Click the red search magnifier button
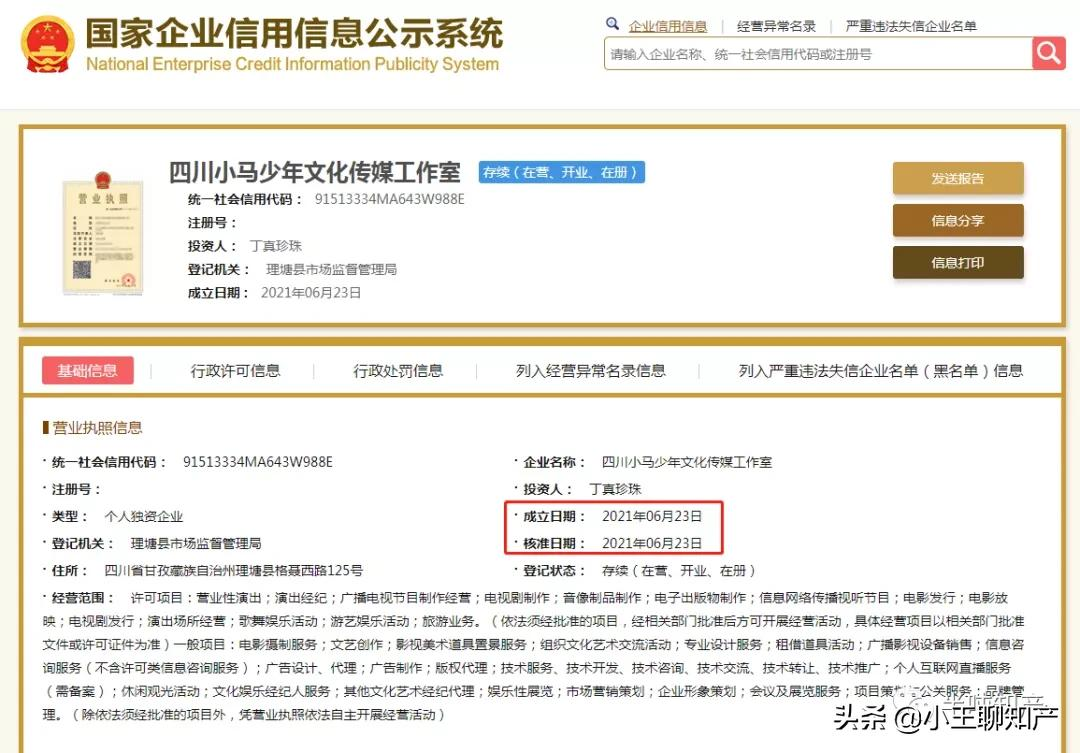The width and height of the screenshot is (1080, 753). pyautogui.click(x=1048, y=54)
